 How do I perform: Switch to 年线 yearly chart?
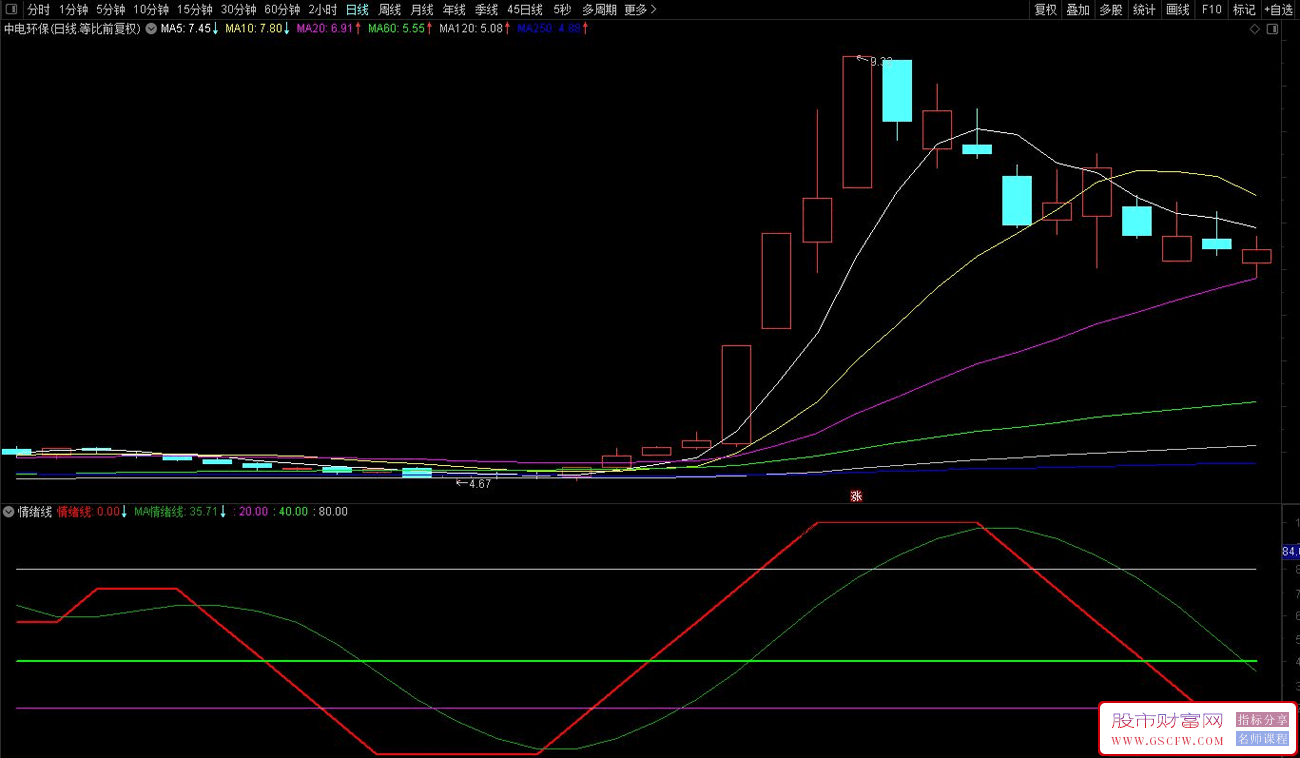pyautogui.click(x=454, y=9)
